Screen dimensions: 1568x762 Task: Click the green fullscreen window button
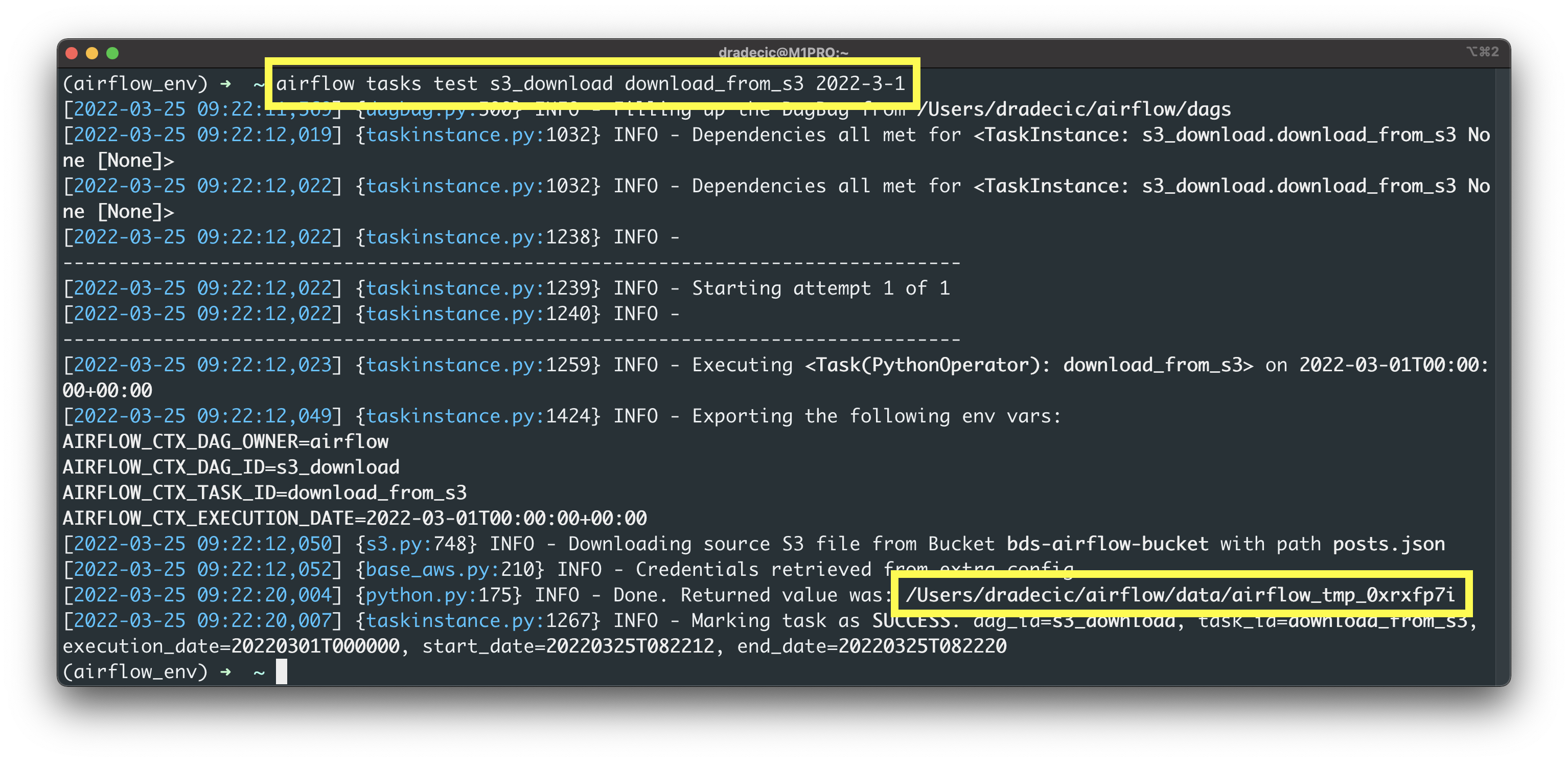click(x=112, y=53)
